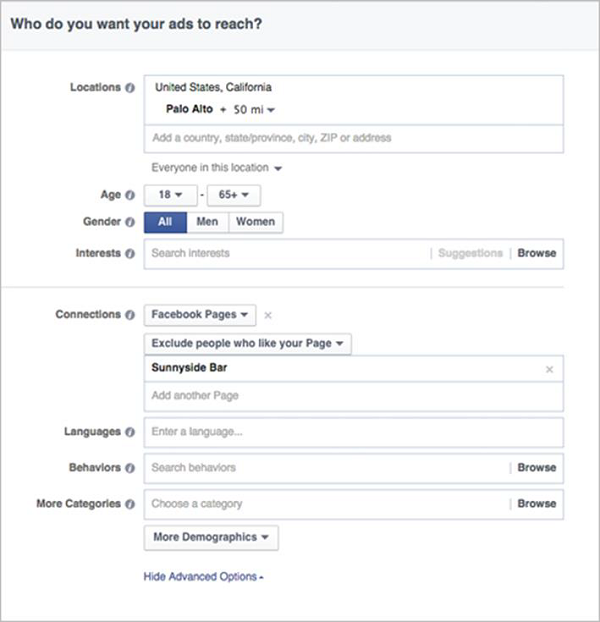Browse the interests list
600x622 pixels.
click(536, 254)
